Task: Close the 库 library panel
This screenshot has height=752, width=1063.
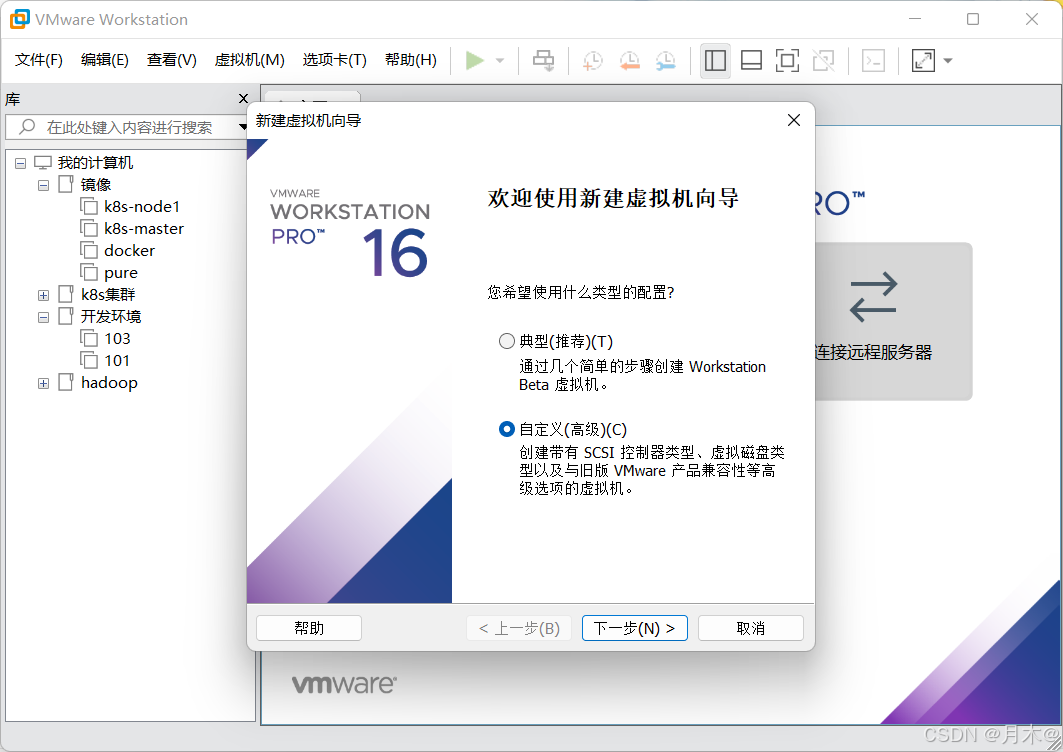Action: [243, 98]
